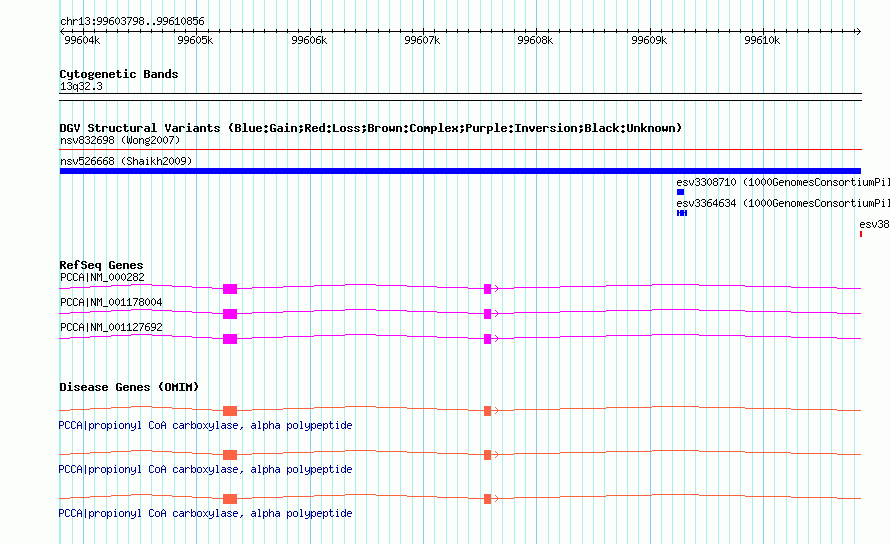Click the chr13:99603798..99610856 coordinate label

click(132, 22)
